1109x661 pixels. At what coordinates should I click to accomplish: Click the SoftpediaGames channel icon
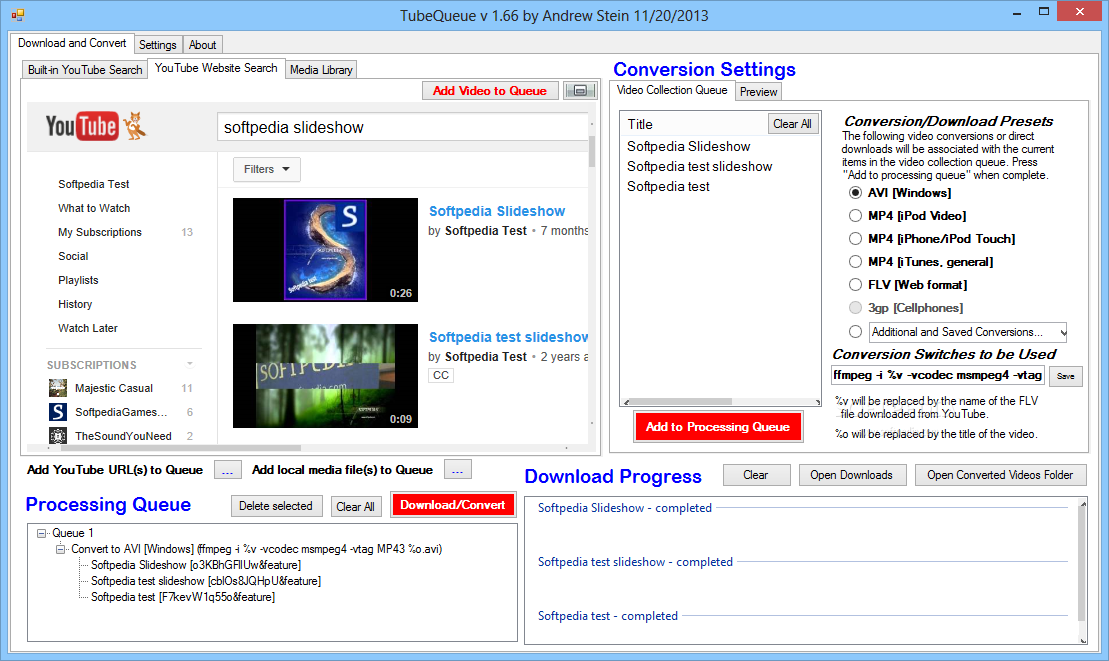point(58,412)
